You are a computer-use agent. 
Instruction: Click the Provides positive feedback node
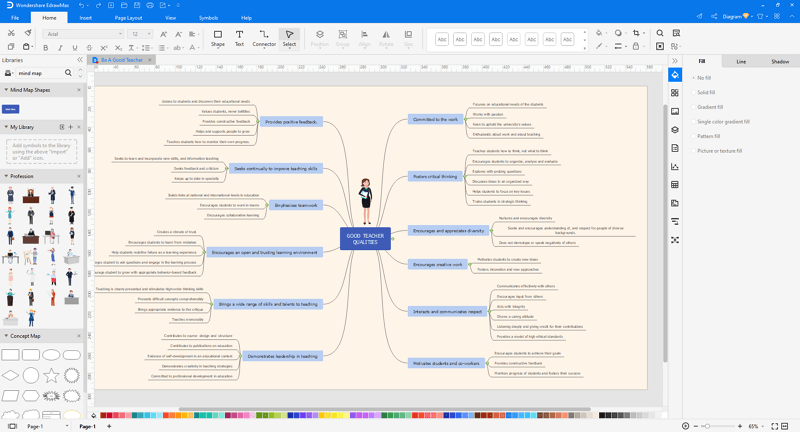pyautogui.click(x=291, y=122)
